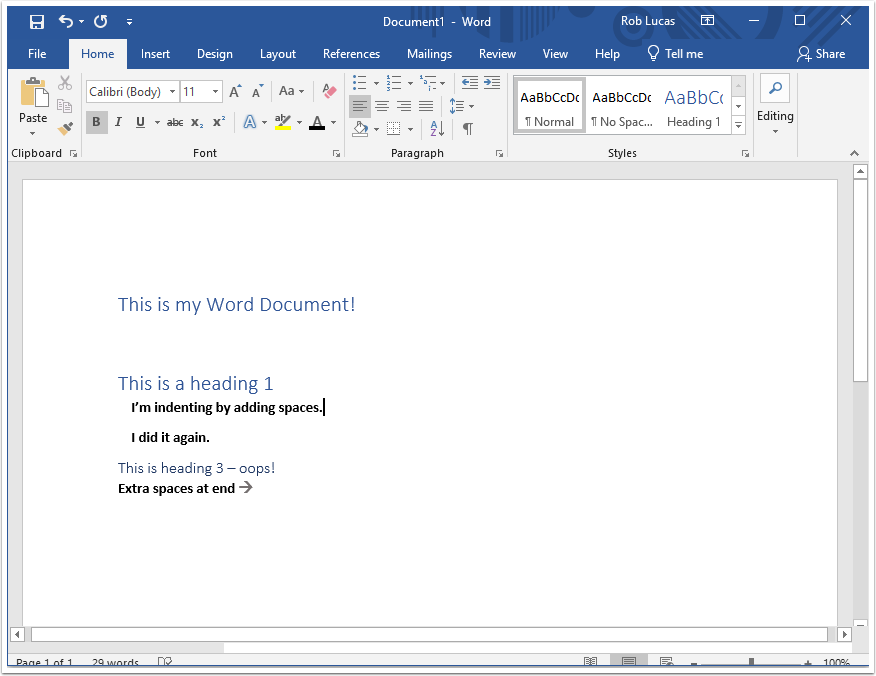Apply borders to the paragraph
The width and height of the screenshot is (876, 676).
394,129
